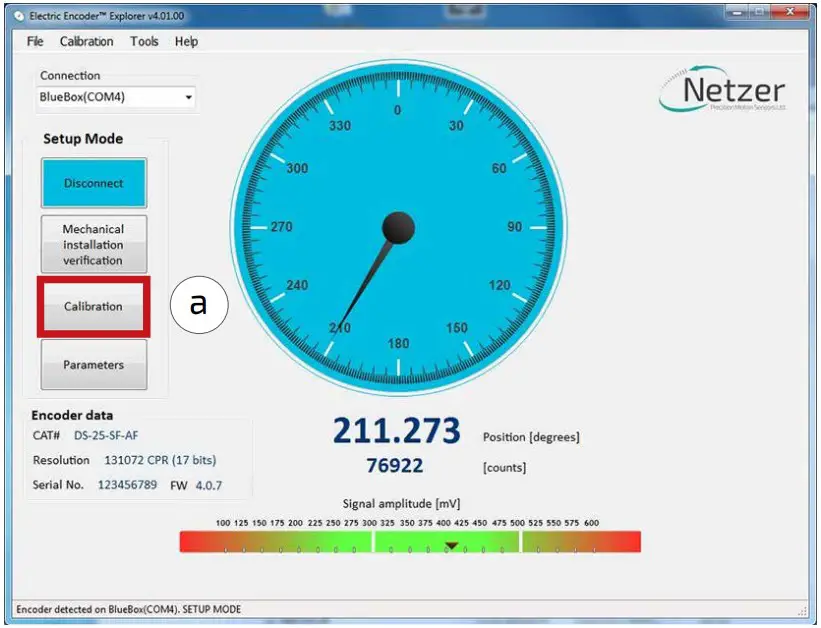Click the position value 211.273
The width and height of the screenshot is (821, 628).
coord(396,431)
